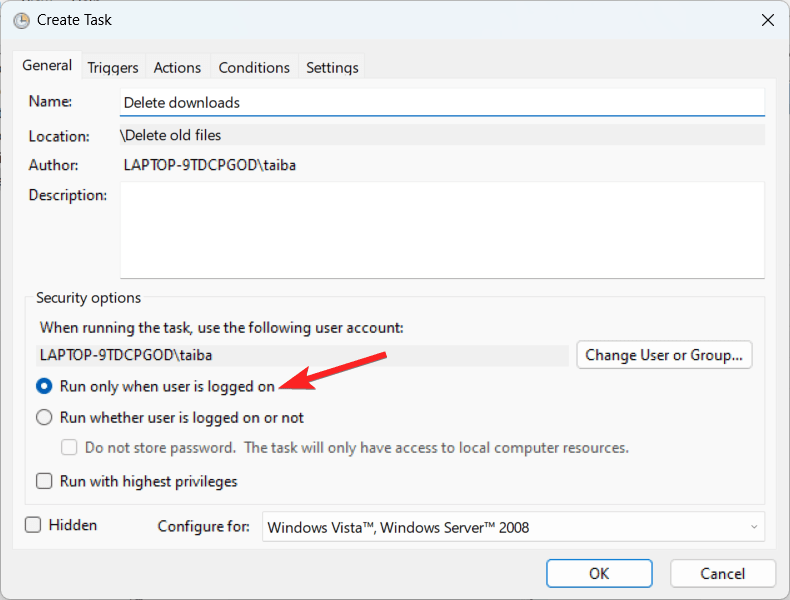This screenshot has height=600, width=790.
Task: Switch to the Conditions tab
Action: point(254,68)
